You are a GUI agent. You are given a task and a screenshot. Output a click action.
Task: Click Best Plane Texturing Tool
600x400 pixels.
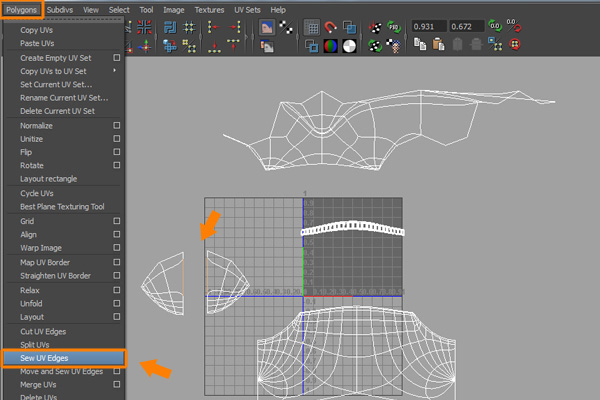pos(62,206)
